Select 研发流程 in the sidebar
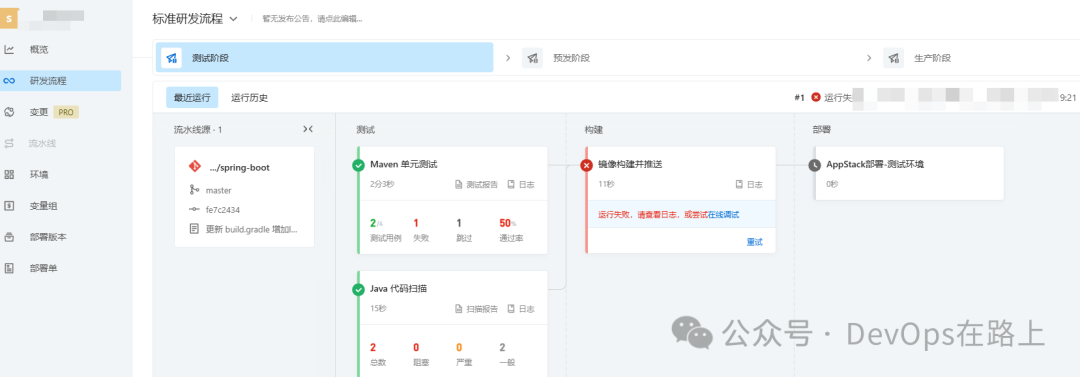This screenshot has height=377, width=1080. click(x=61, y=81)
